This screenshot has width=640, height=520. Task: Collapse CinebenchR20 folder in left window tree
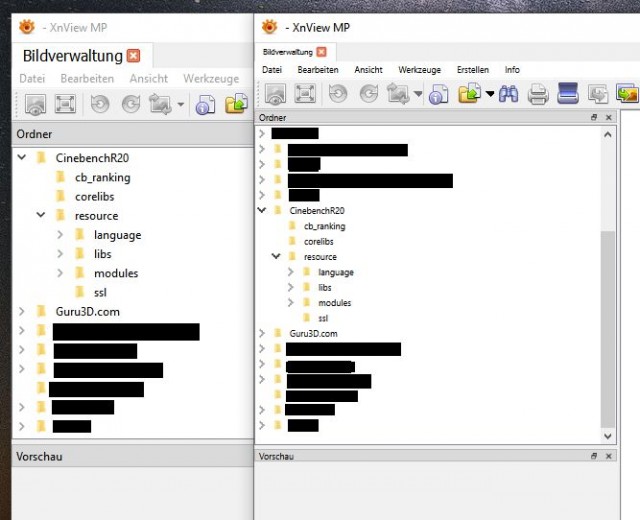(x=22, y=157)
